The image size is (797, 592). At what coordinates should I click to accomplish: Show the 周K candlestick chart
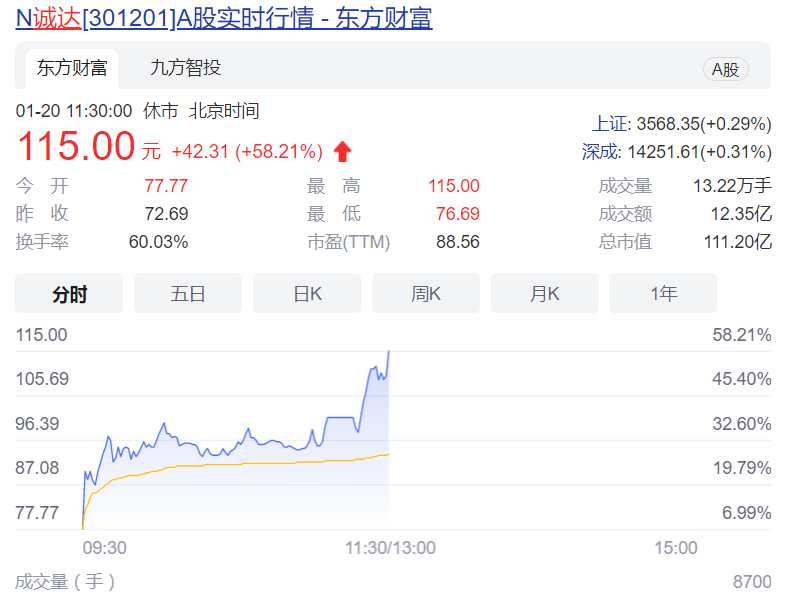pyautogui.click(x=426, y=294)
